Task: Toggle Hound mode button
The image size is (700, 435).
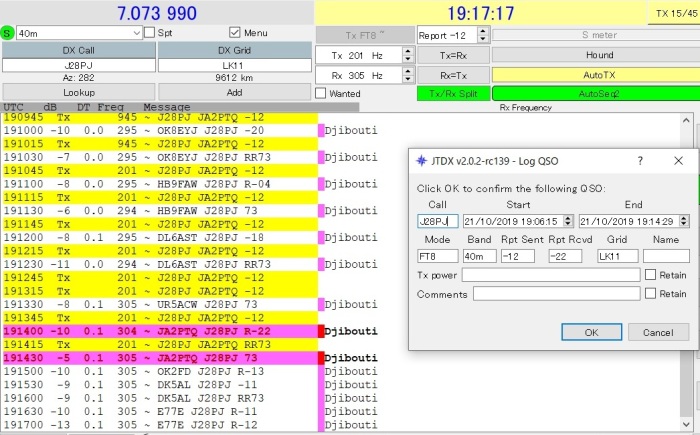Action: (596, 55)
